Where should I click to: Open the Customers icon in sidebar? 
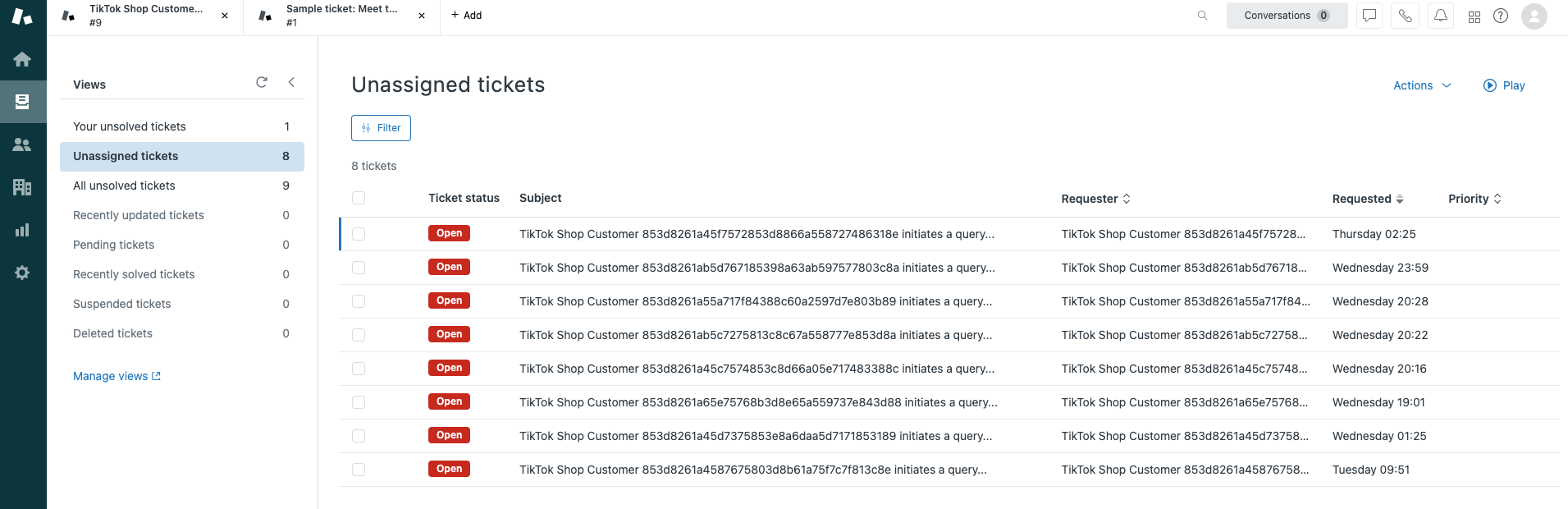[x=22, y=144]
